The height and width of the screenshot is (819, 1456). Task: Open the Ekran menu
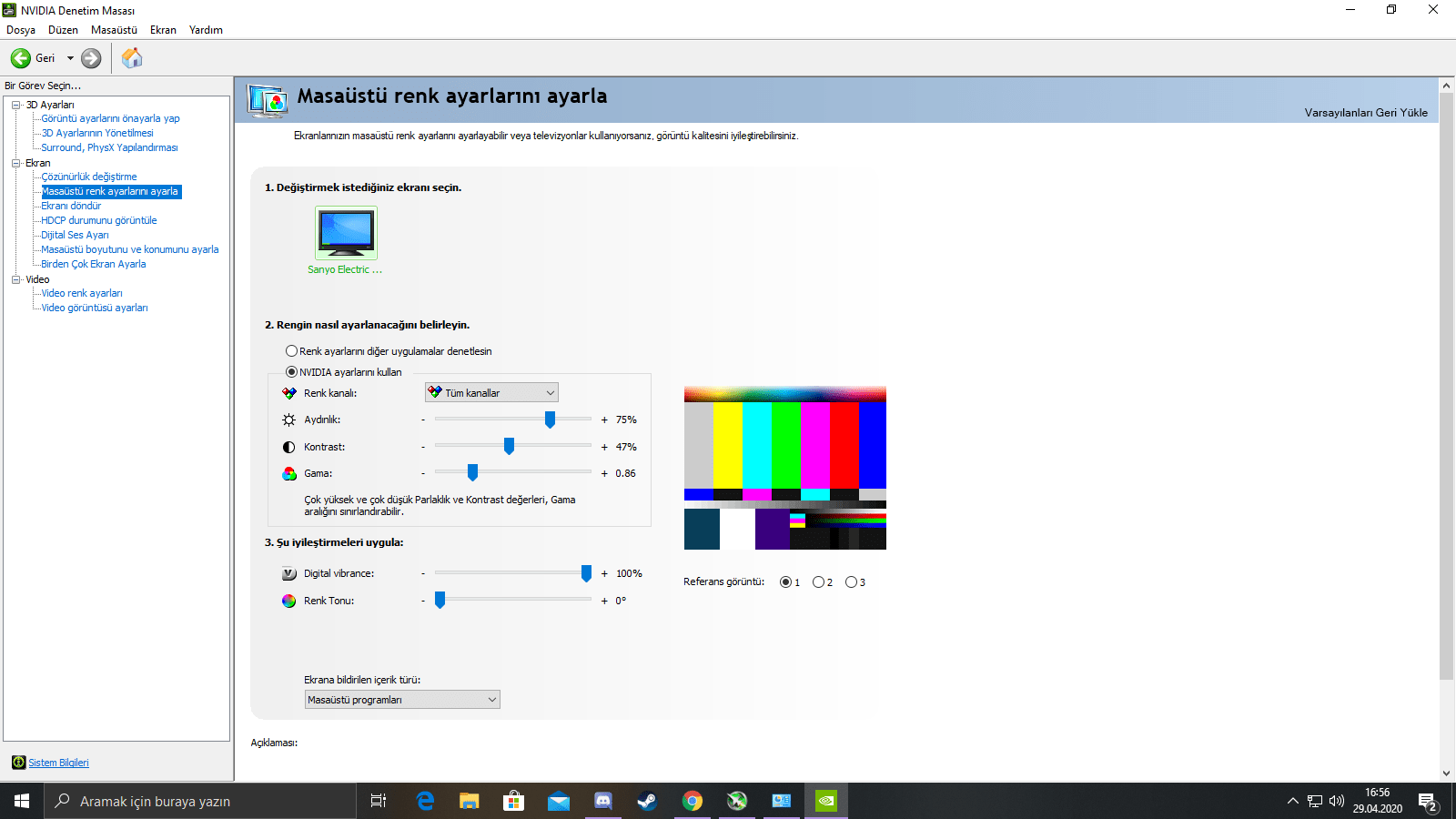coord(164,30)
